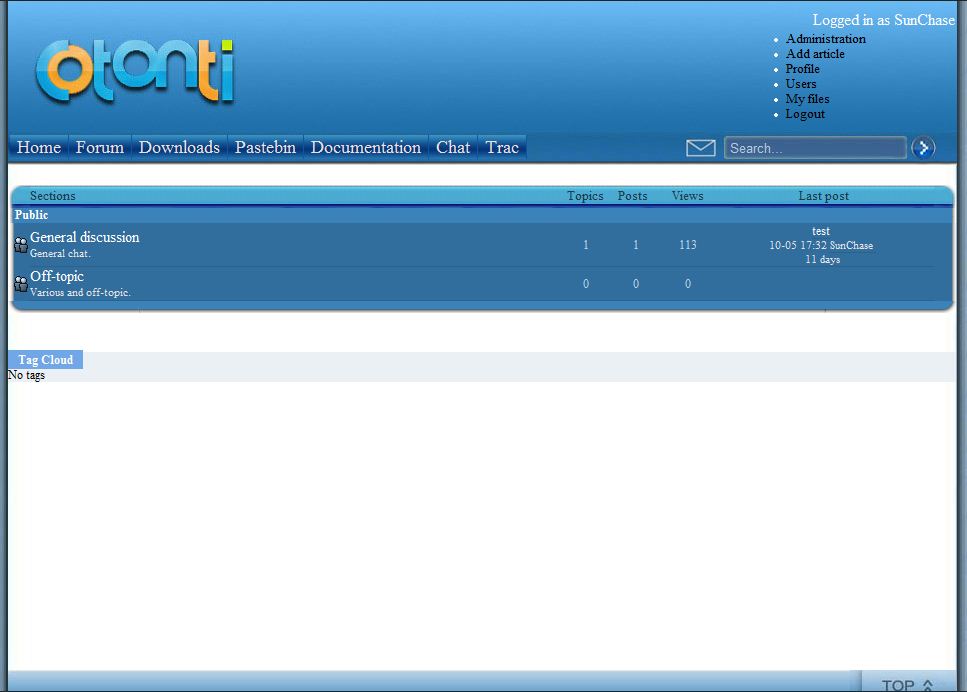
Task: Click the Off-topic section icon
Action: (x=21, y=284)
